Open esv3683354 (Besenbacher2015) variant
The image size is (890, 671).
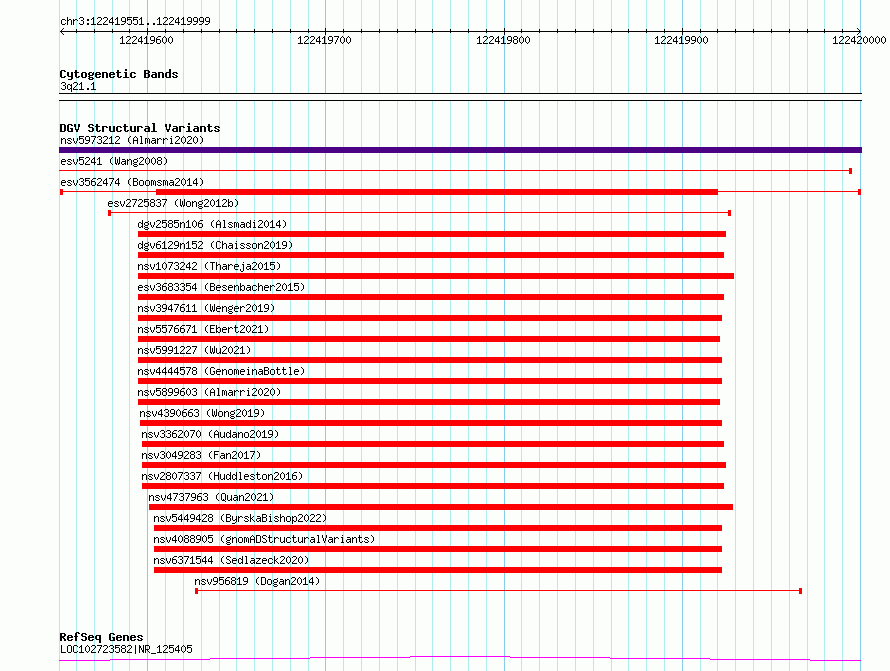pos(221,287)
